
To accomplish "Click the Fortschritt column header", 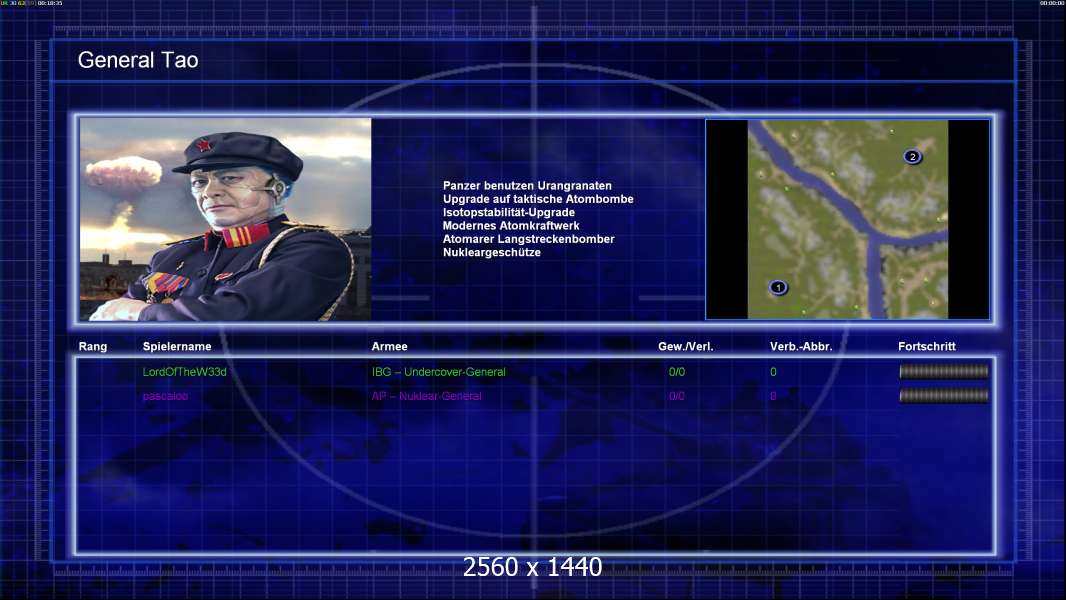I will click(927, 347).
